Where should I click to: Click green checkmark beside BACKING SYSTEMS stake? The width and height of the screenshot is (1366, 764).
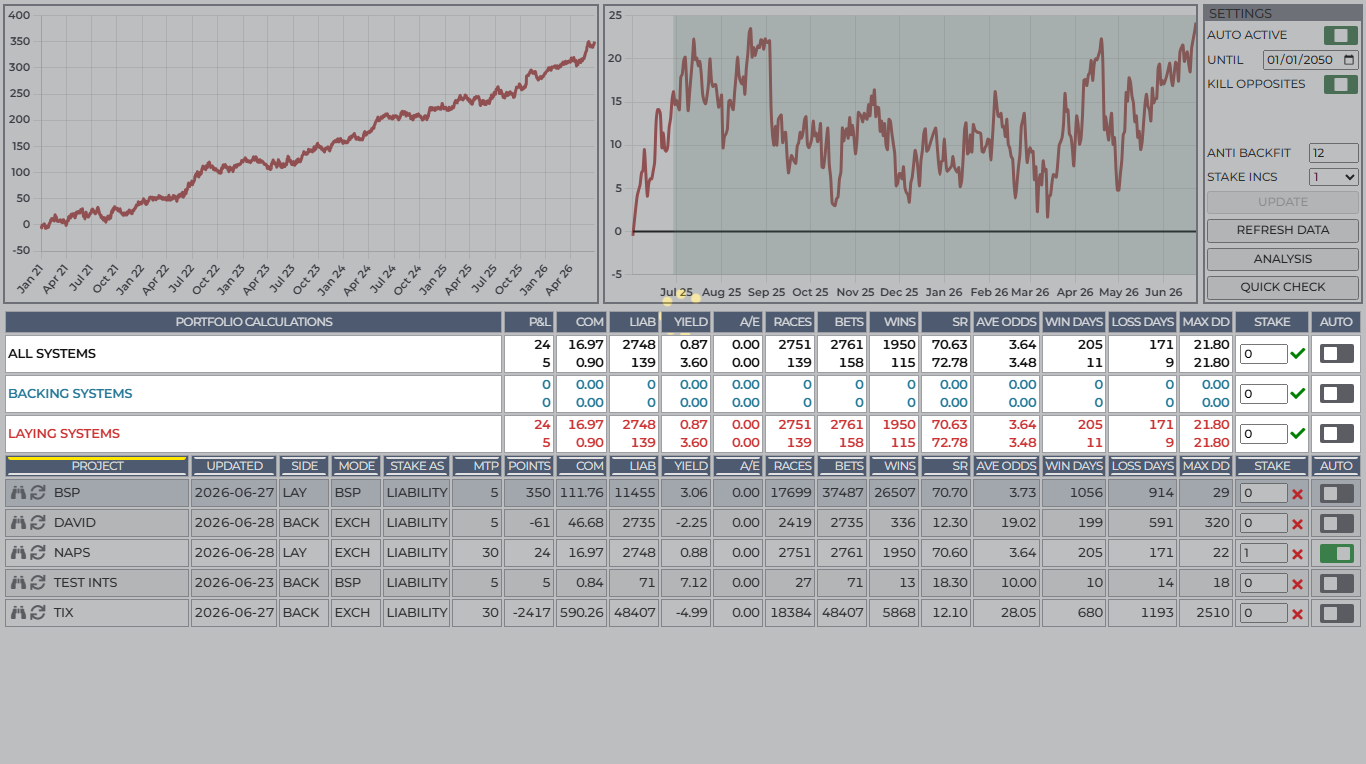point(1298,394)
